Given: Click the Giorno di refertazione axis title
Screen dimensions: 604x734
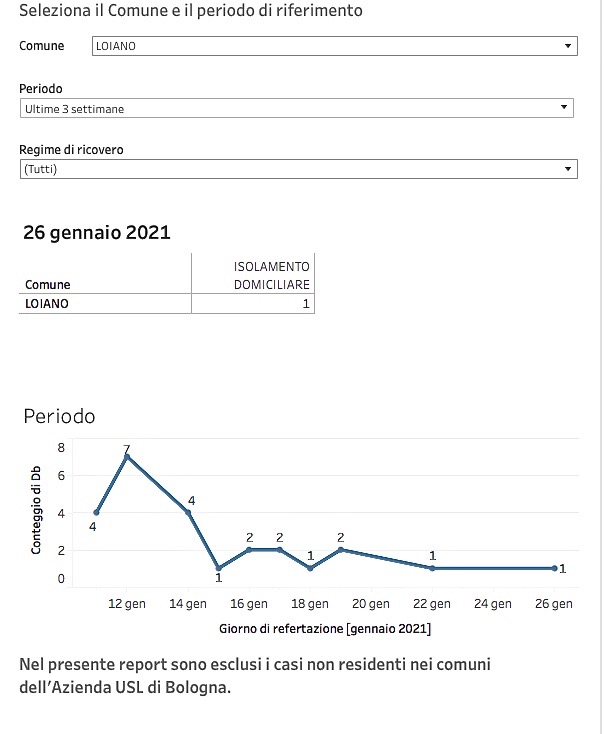Looking at the screenshot, I should pyautogui.click(x=325, y=629).
